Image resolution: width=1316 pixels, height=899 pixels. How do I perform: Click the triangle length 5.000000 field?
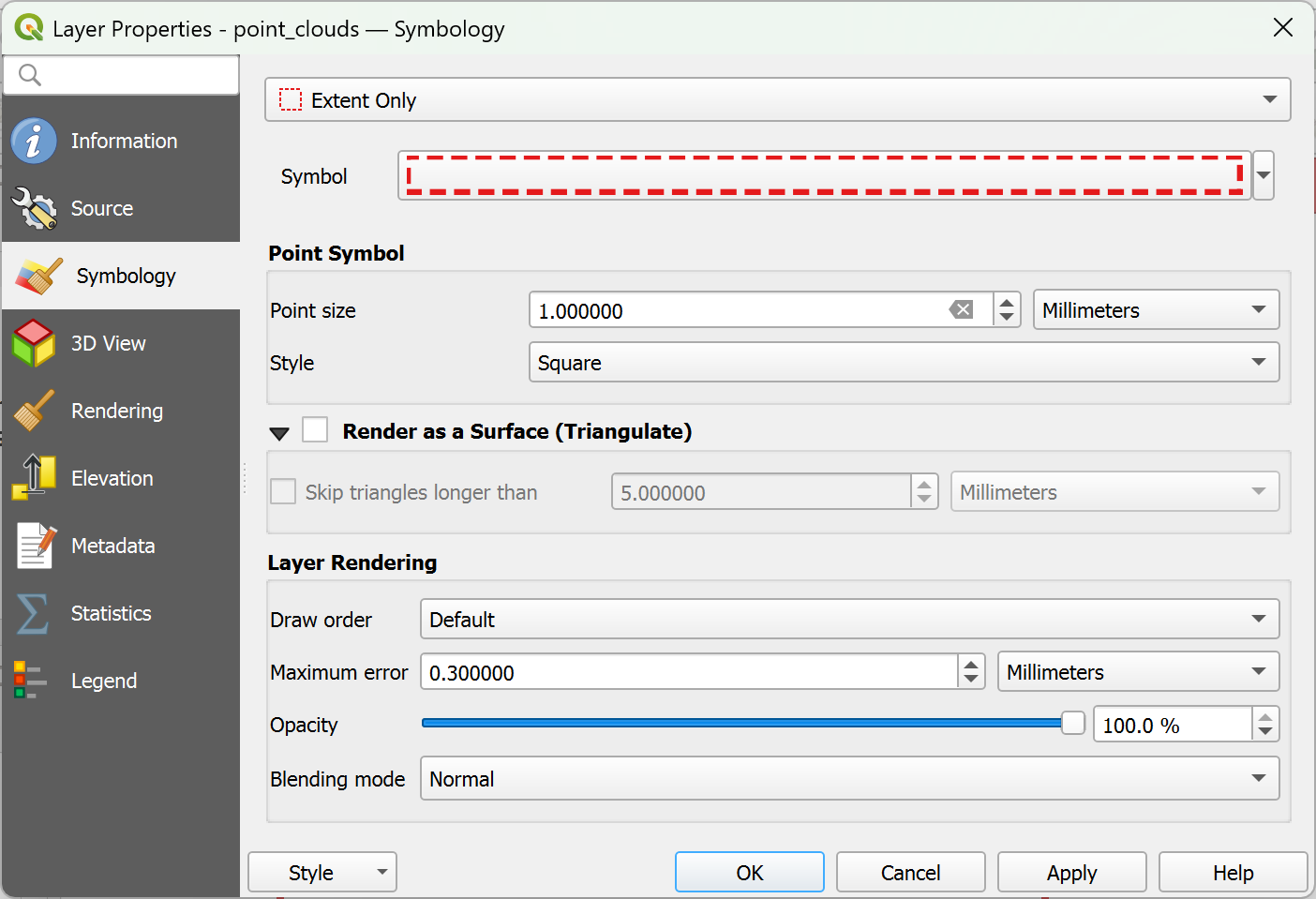click(761, 491)
